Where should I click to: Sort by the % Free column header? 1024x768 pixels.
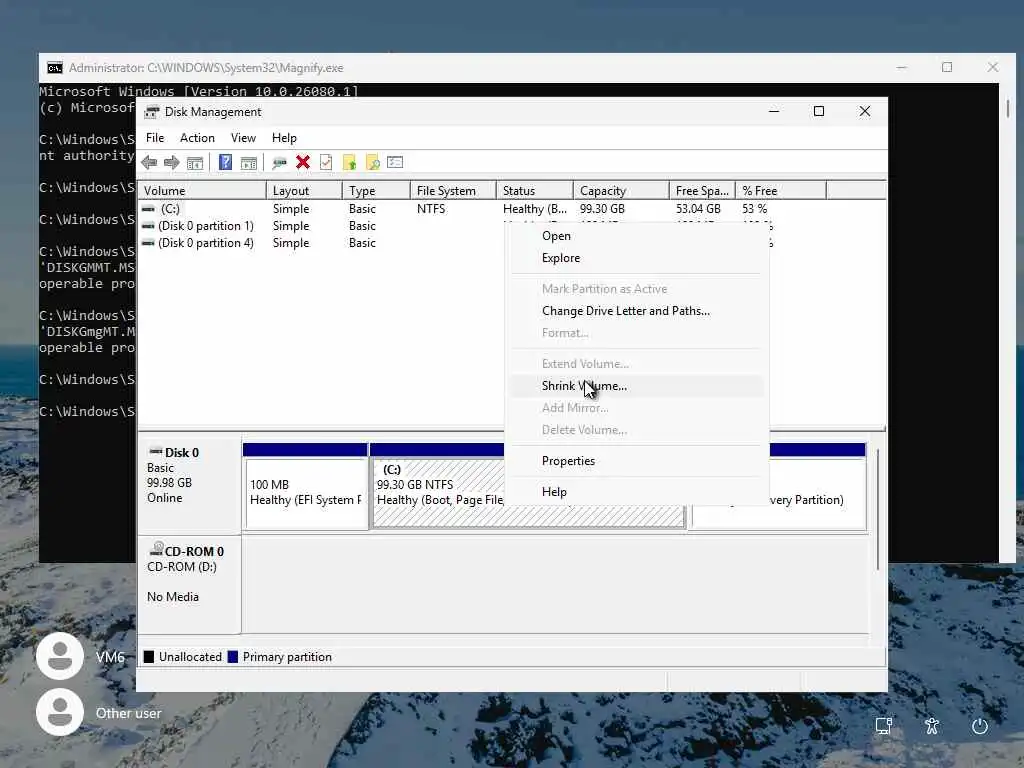(781, 191)
